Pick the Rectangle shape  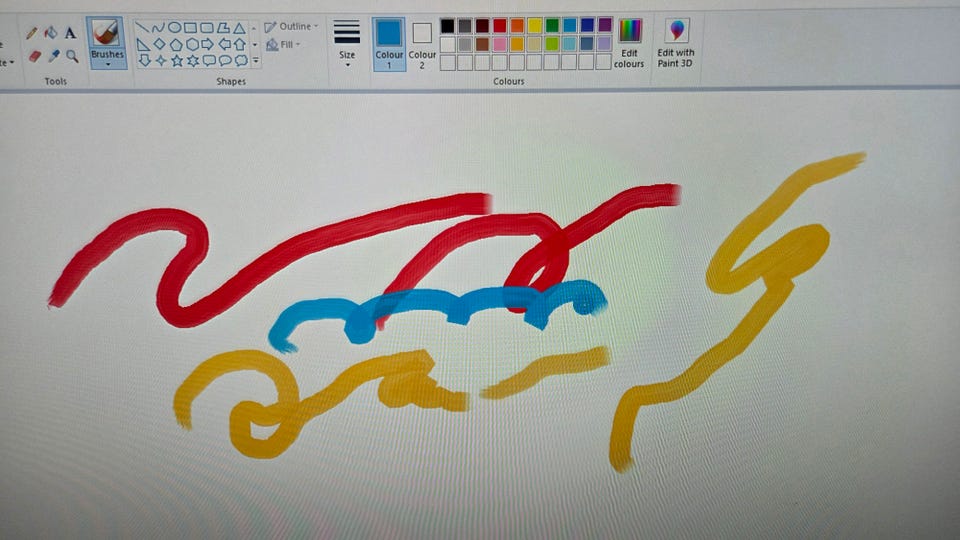(x=190, y=28)
